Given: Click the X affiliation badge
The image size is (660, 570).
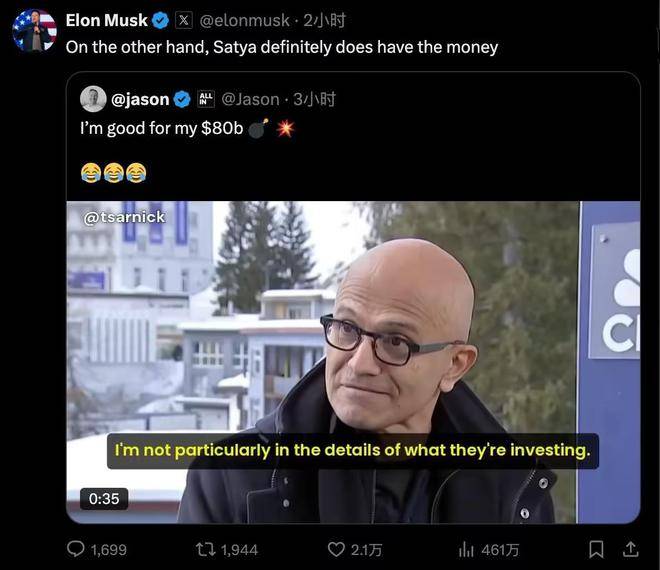Looking at the screenshot, I should (x=184, y=20).
